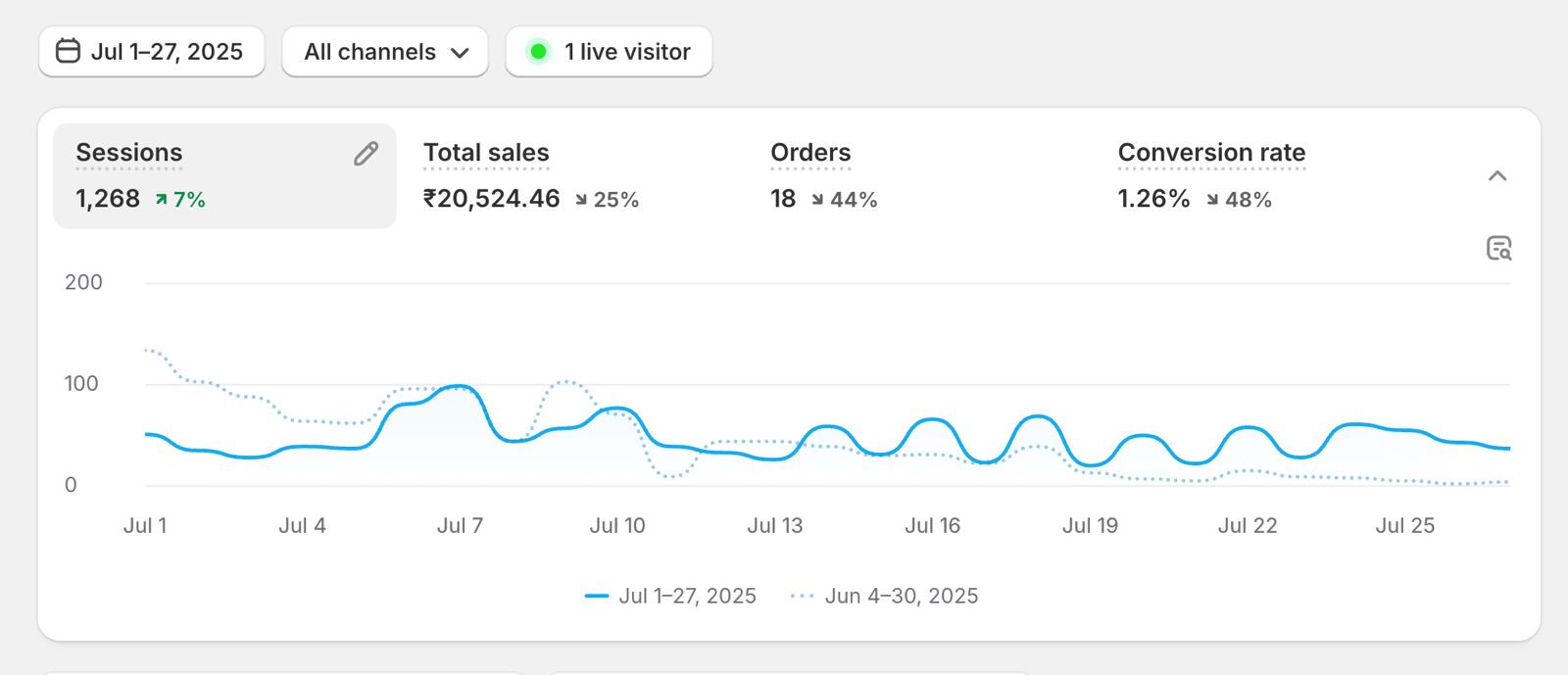The width and height of the screenshot is (1568, 675).
Task: Open the Jul 1–27, 2025 date range picker
Action: point(151,51)
